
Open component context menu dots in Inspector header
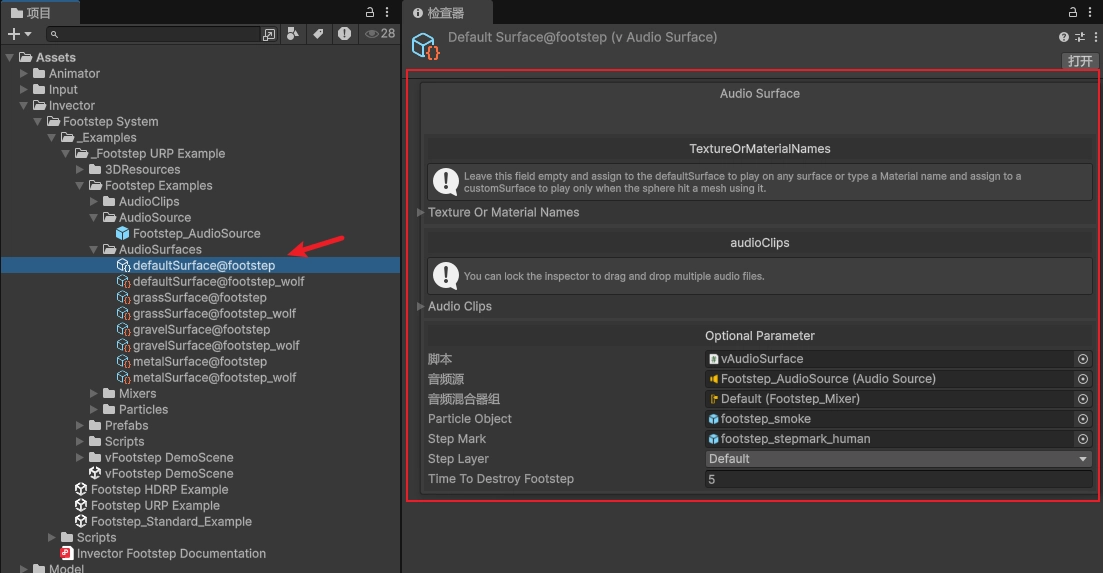(1095, 37)
